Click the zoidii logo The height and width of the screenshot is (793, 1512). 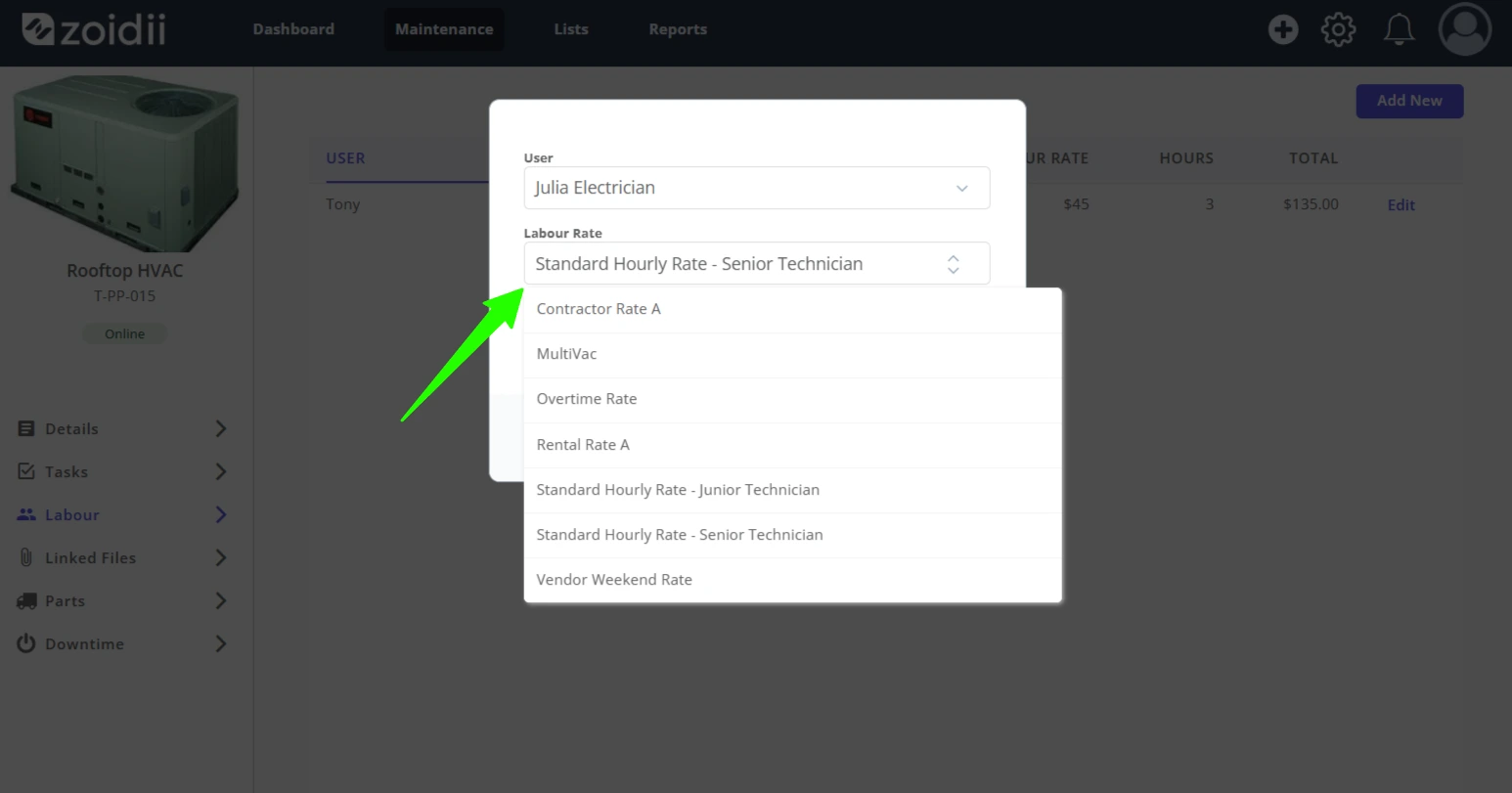point(94,29)
